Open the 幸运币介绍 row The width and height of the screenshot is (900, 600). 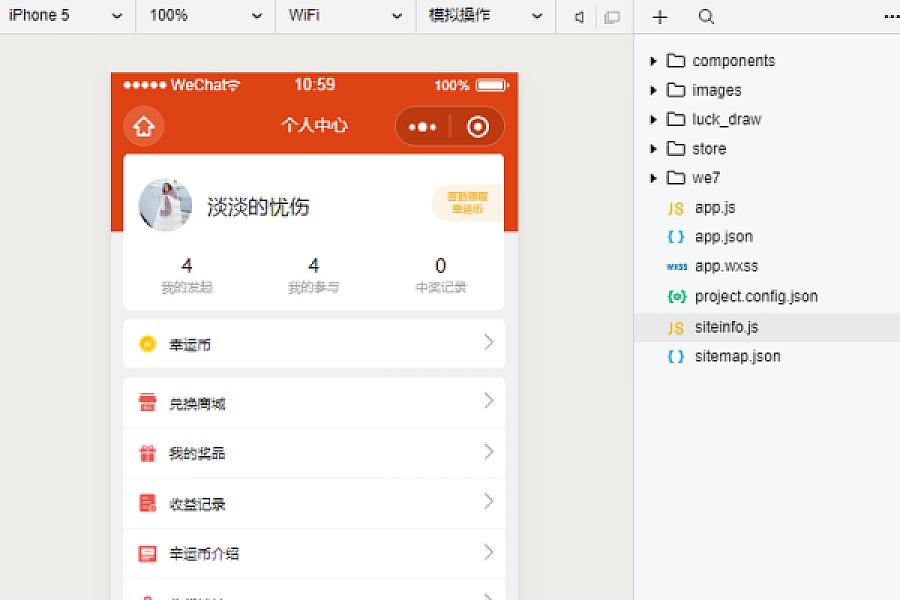coord(314,553)
